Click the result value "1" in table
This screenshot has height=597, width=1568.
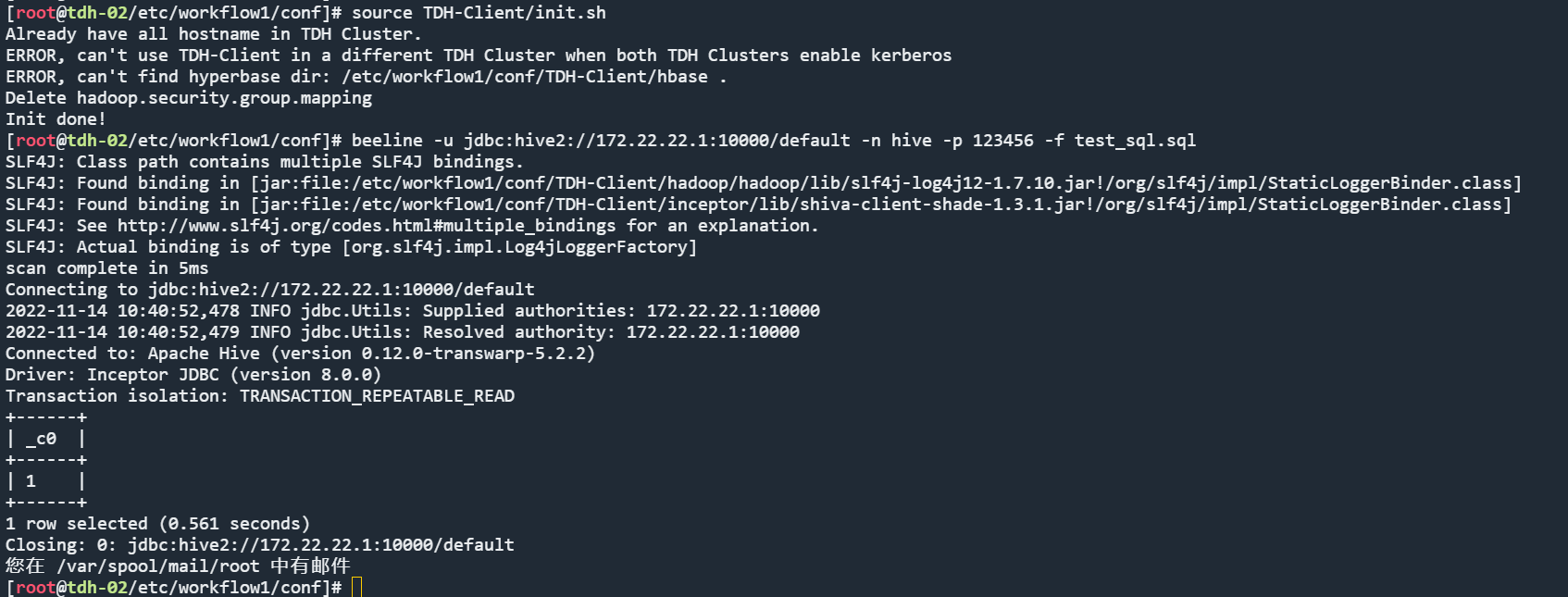(x=31, y=481)
